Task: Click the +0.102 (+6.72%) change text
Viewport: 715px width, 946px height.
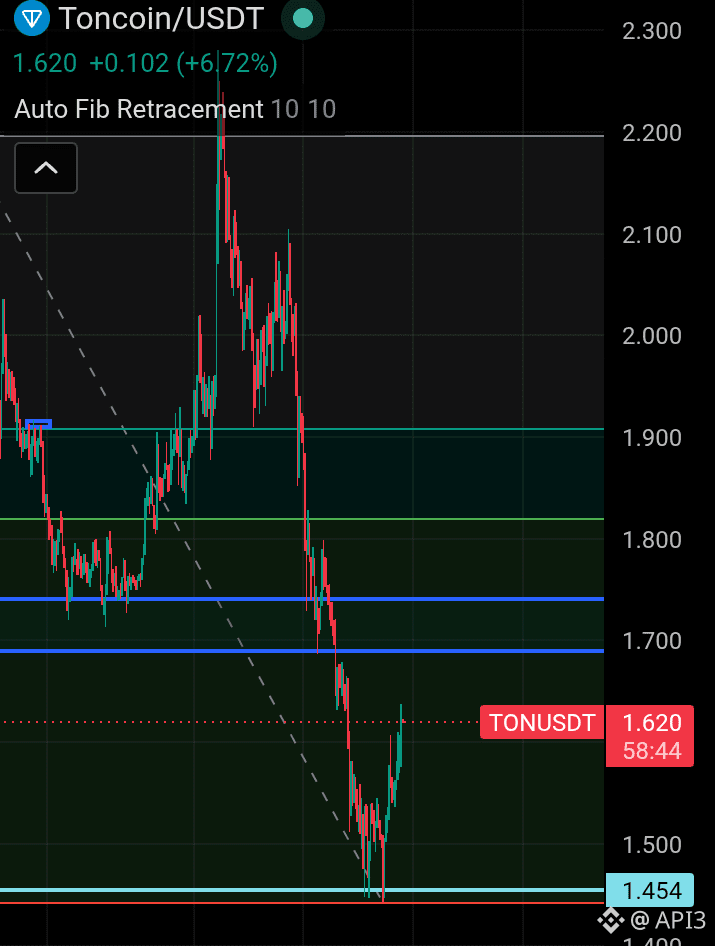Action: click(183, 63)
